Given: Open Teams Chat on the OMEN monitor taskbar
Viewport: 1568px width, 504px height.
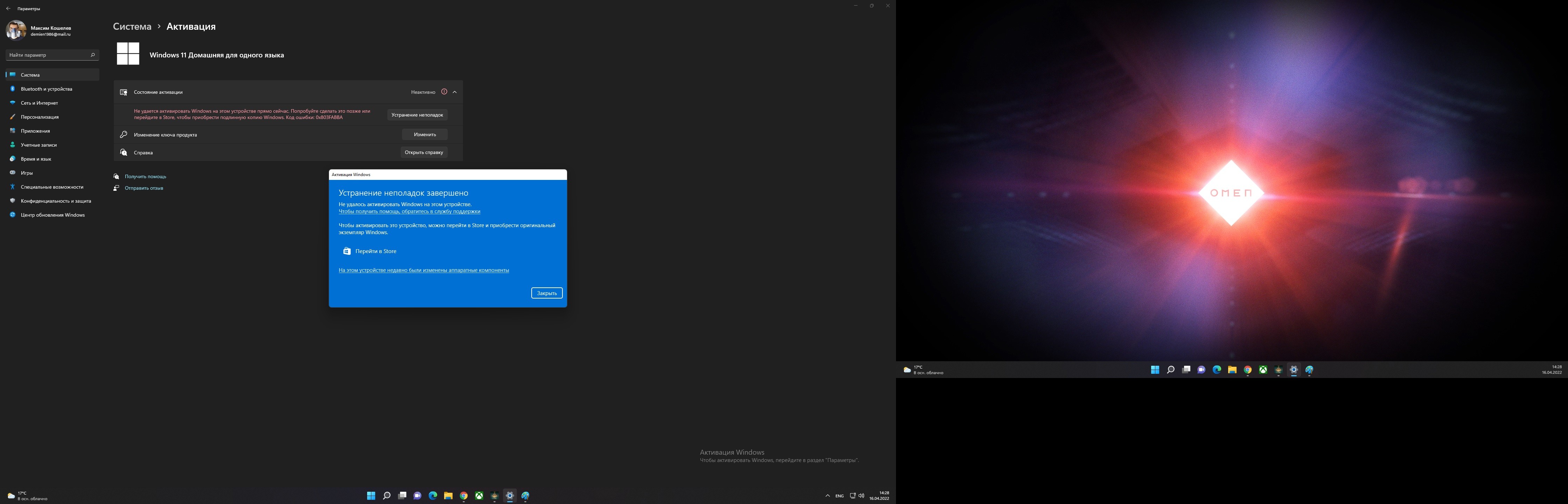Looking at the screenshot, I should tap(1202, 370).
